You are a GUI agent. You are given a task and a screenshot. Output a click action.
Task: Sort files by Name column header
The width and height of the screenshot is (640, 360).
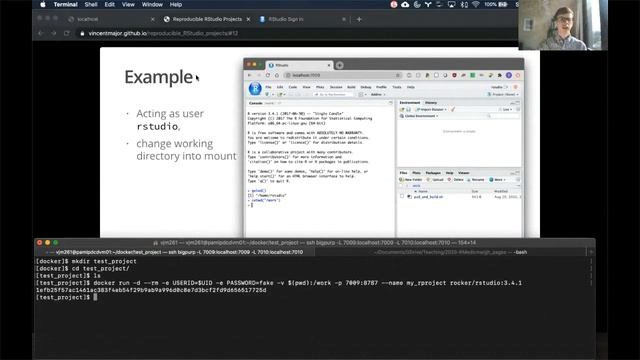[x=423, y=191]
